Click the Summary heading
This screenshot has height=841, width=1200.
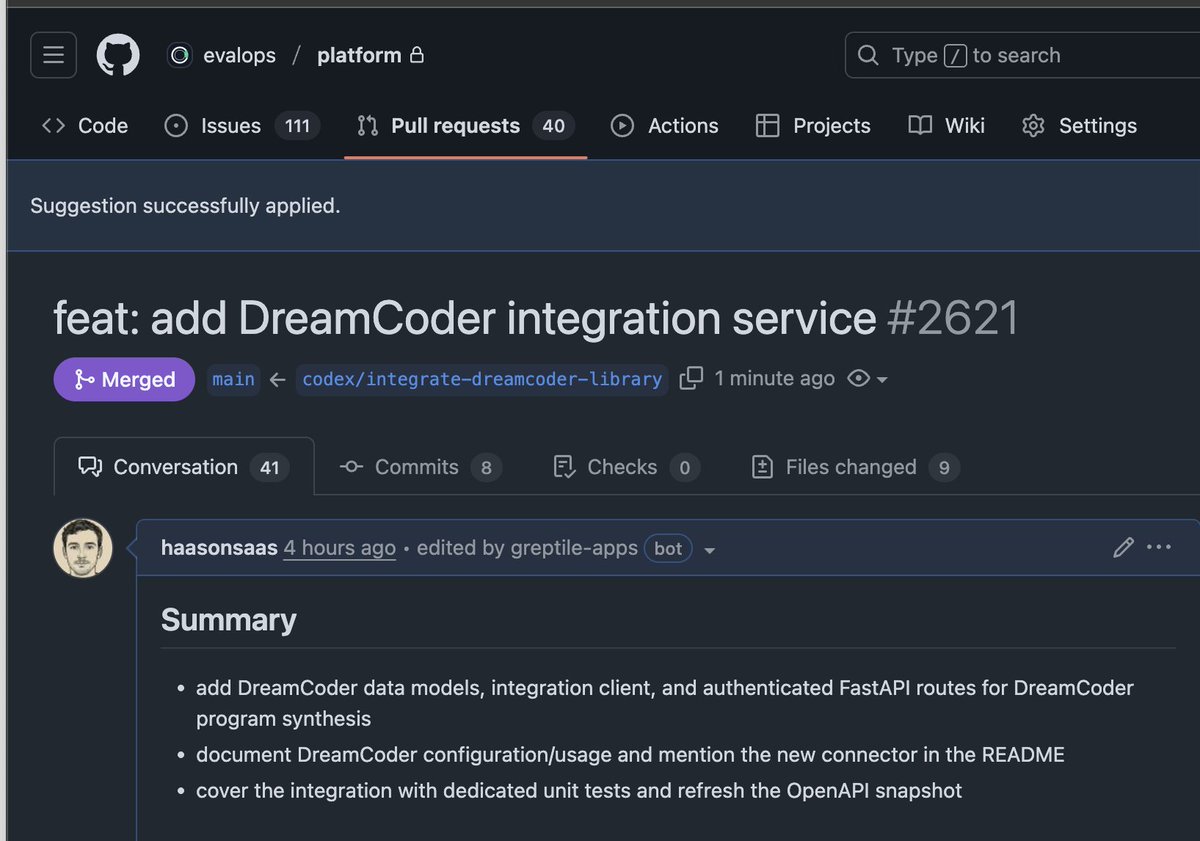tap(229, 620)
